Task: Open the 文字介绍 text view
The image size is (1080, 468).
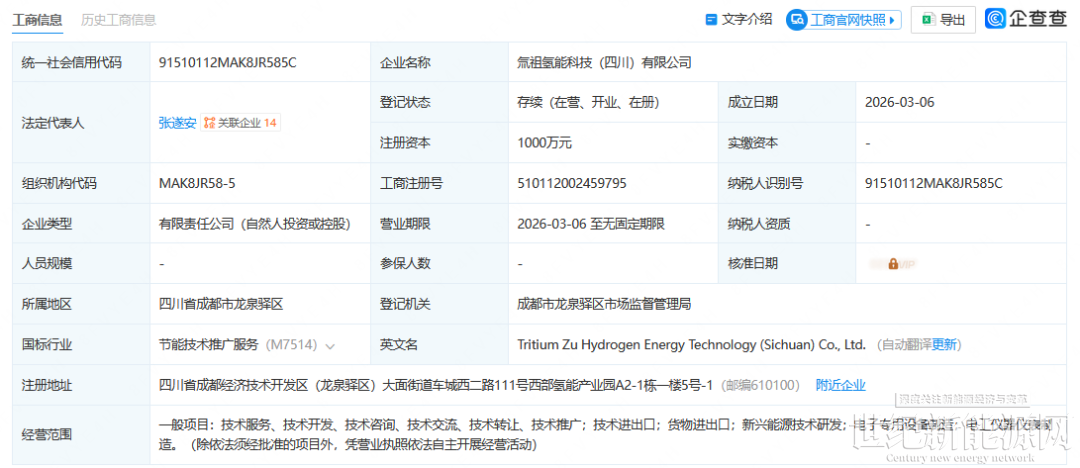Action: point(746,19)
